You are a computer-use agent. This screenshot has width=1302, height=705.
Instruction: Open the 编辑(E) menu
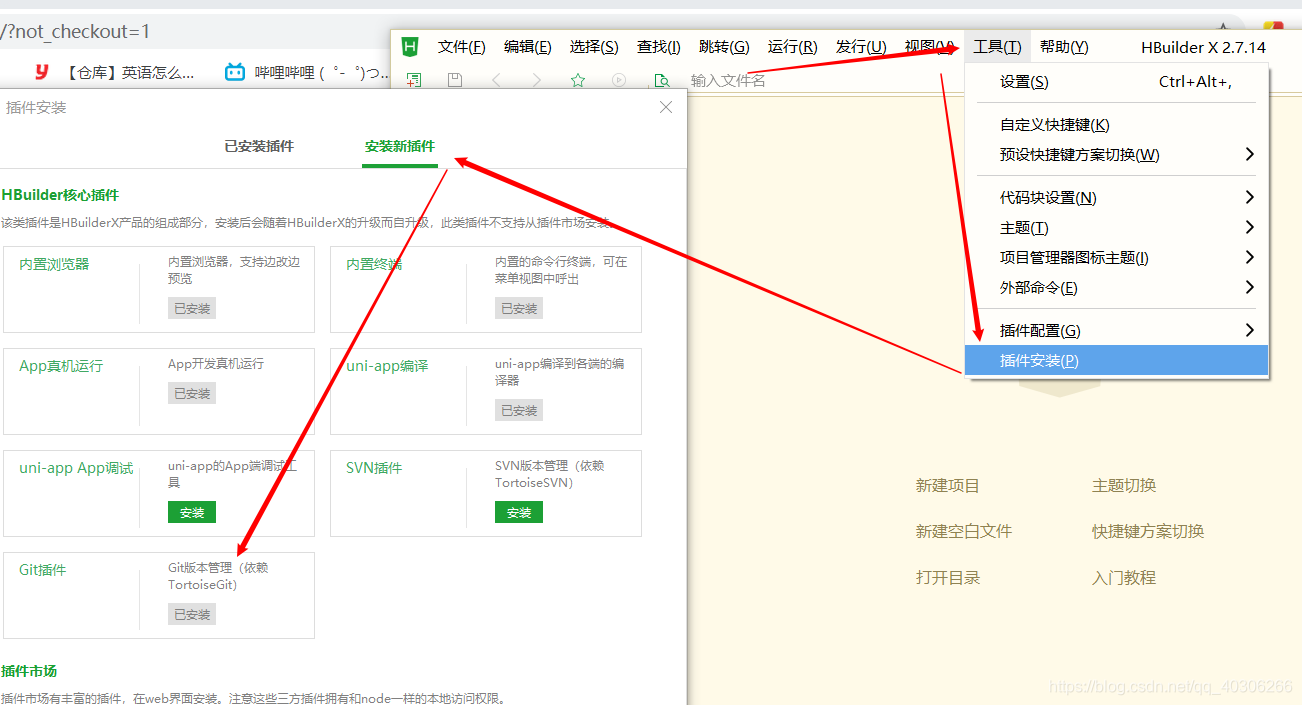coord(528,47)
